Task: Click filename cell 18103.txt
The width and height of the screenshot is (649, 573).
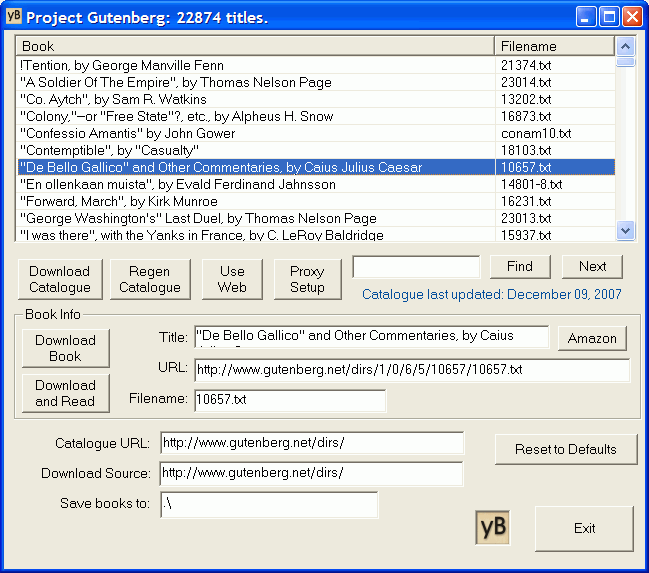Action: click(555, 150)
